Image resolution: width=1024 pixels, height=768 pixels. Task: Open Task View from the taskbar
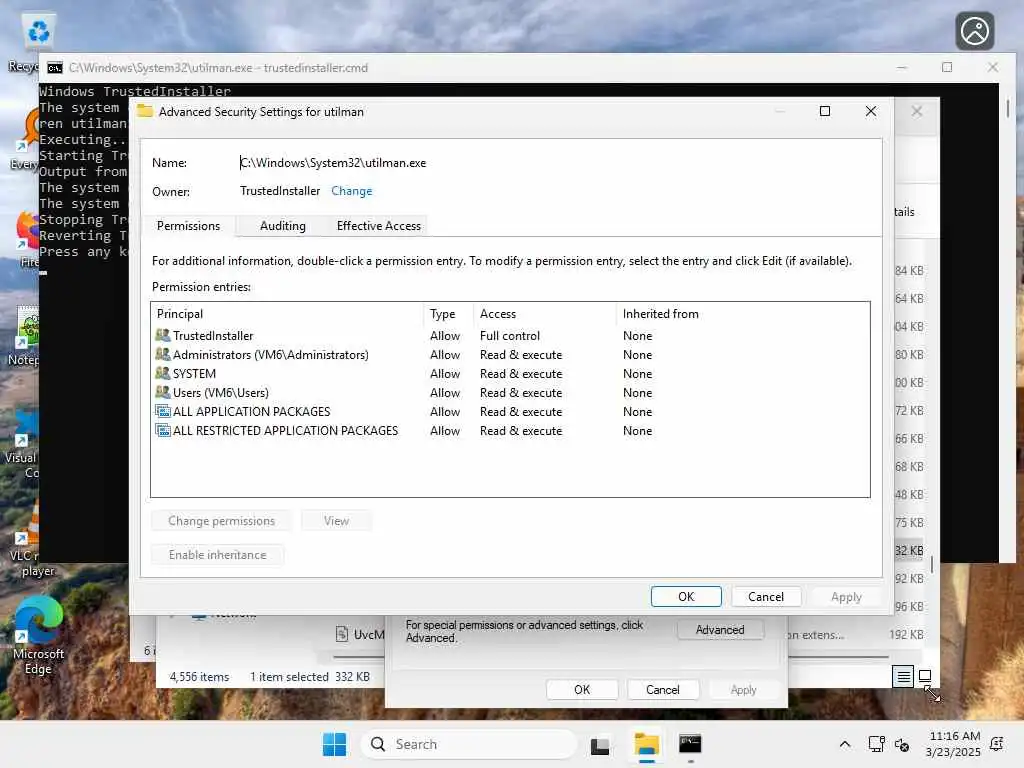click(x=600, y=744)
